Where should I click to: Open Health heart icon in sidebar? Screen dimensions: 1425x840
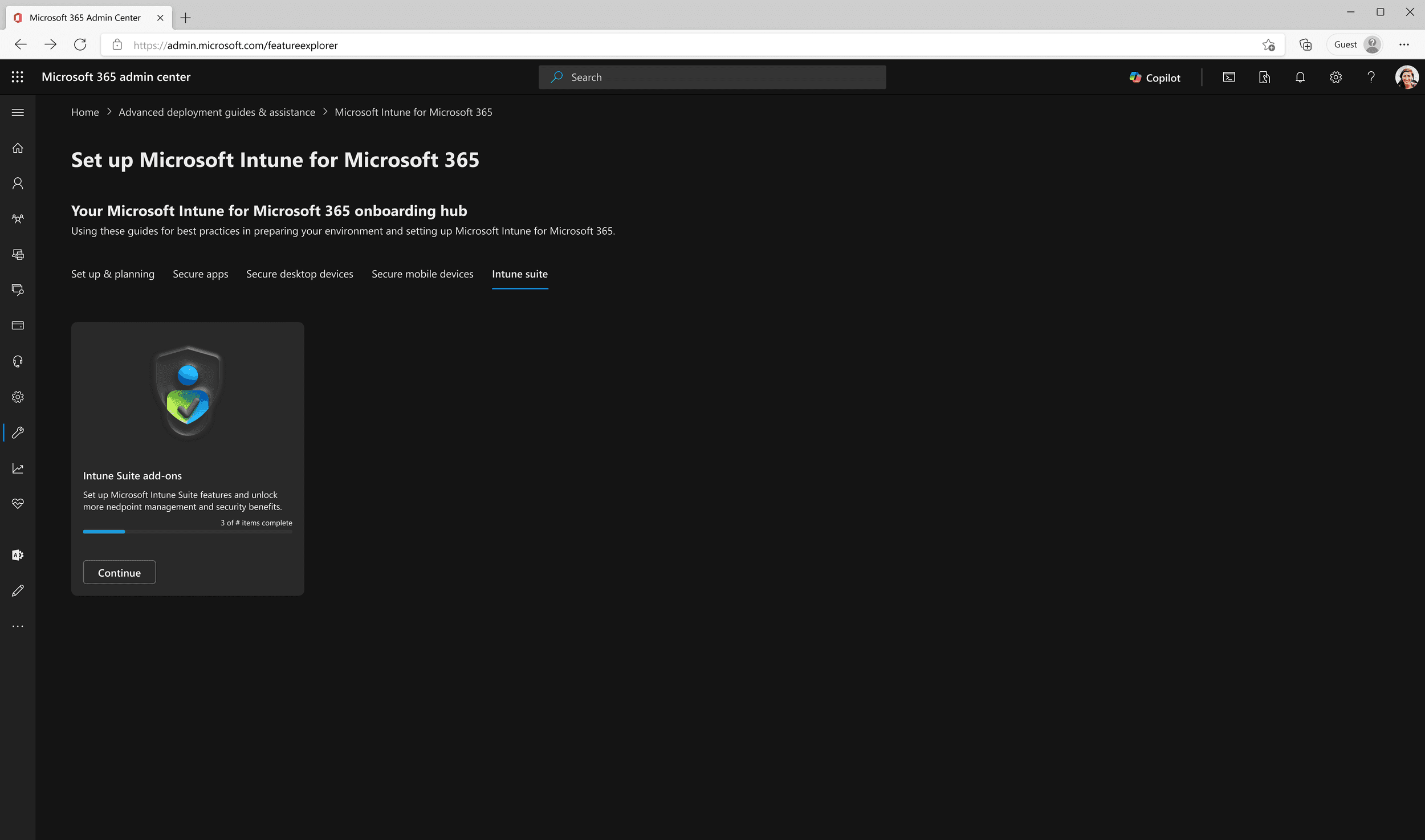18,504
